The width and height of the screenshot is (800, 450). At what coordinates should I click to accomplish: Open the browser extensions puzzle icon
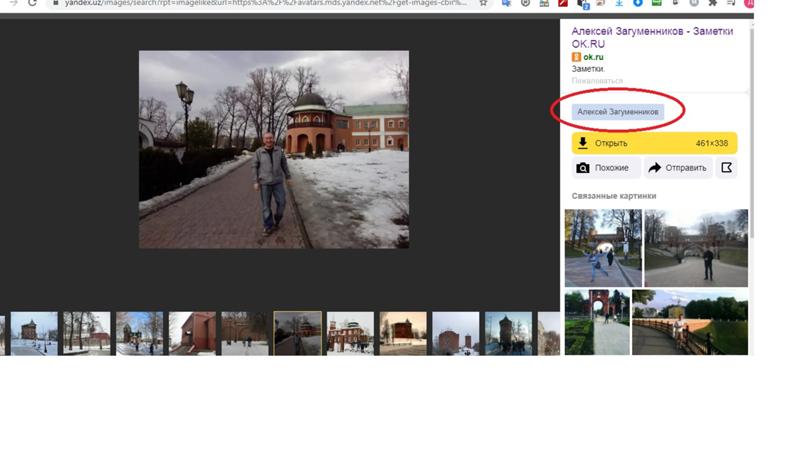[713, 3]
